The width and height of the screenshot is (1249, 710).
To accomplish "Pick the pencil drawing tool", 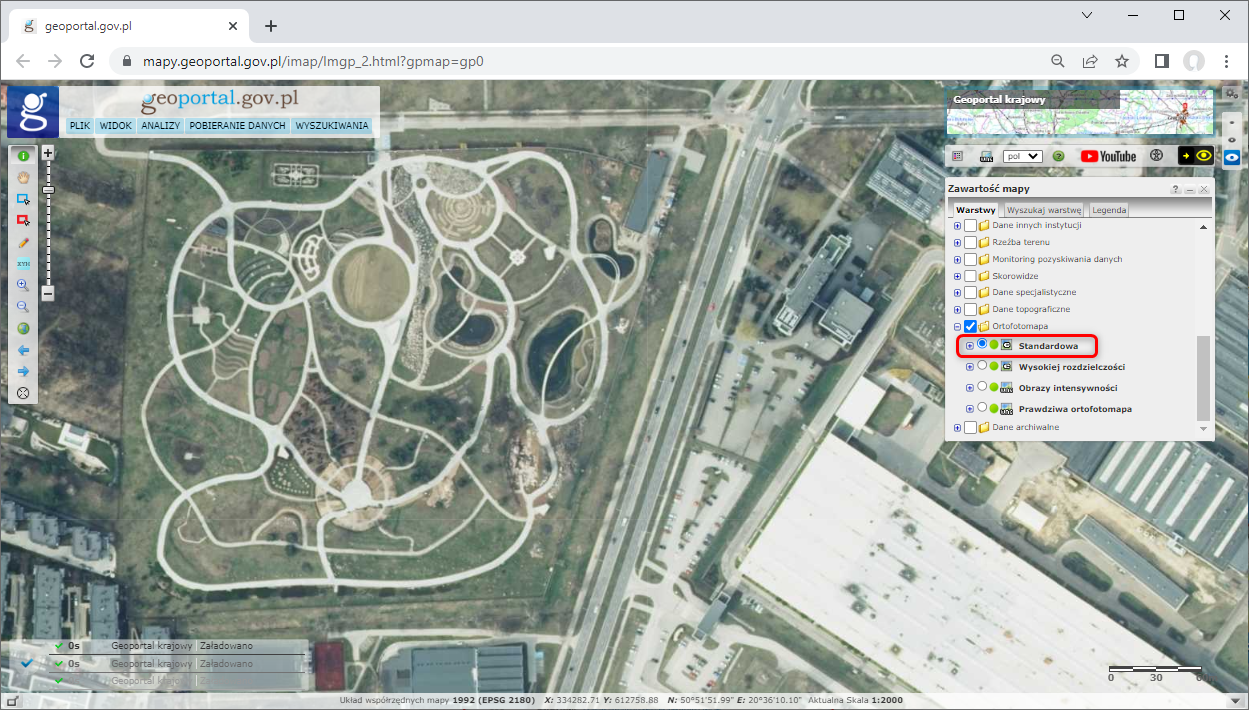I will click(23, 243).
